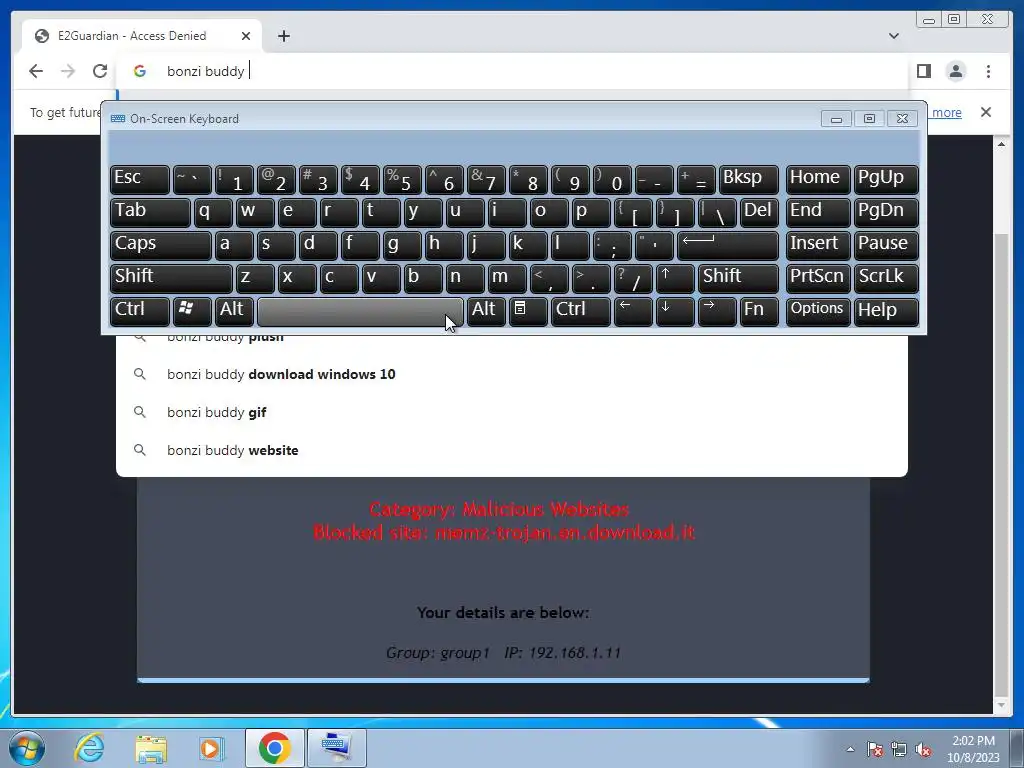Open the tab search chevron in Chrome
The width and height of the screenshot is (1024, 768).
click(894, 36)
